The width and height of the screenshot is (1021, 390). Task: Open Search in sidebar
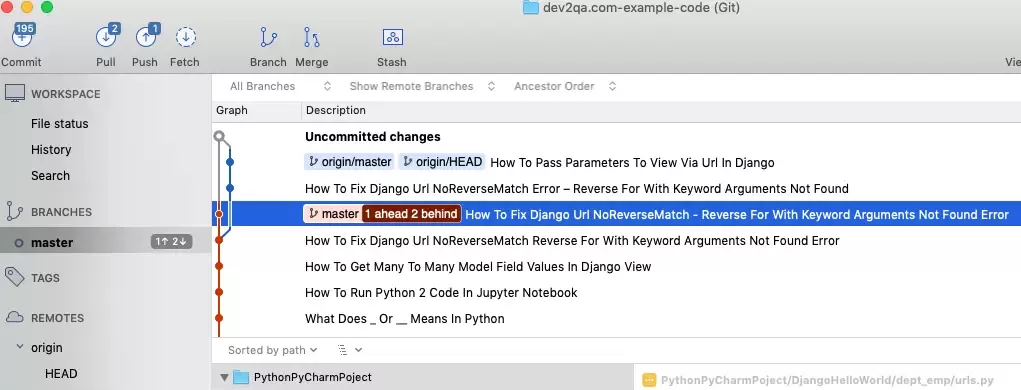click(50, 176)
